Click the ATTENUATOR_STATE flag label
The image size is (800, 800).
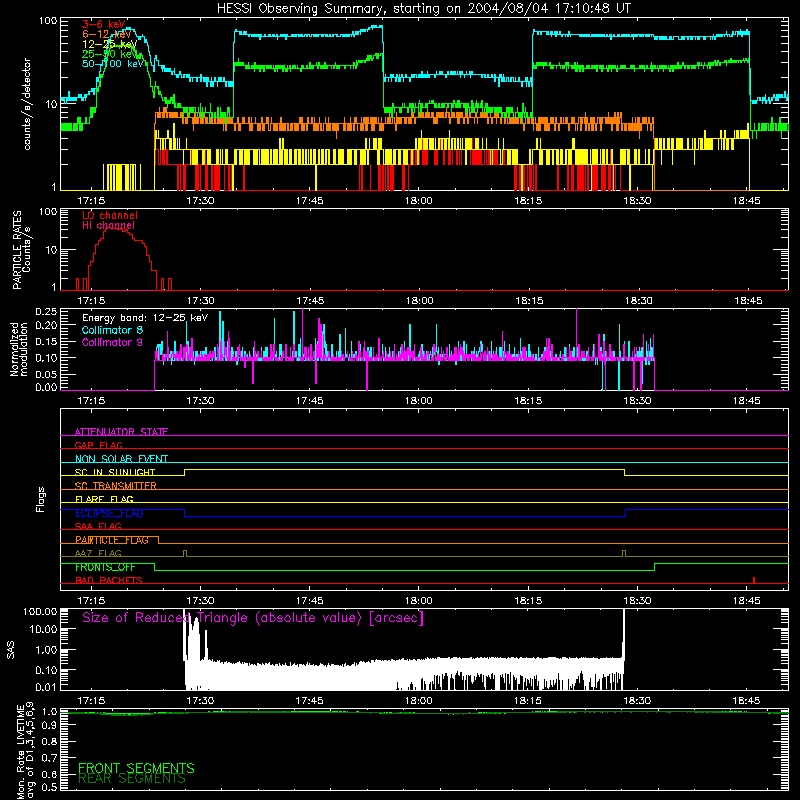tap(121, 432)
